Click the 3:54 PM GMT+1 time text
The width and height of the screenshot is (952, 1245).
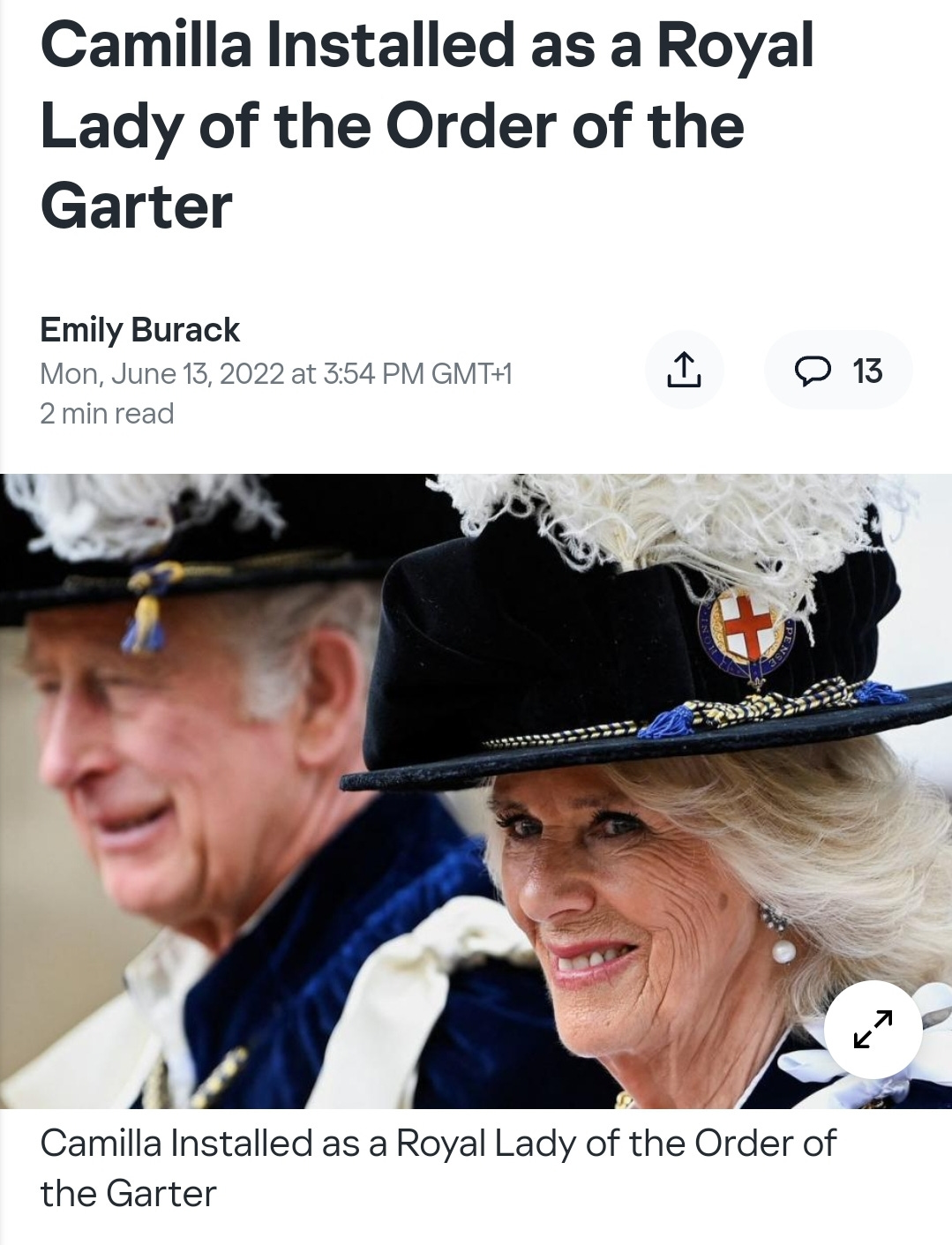(417, 374)
